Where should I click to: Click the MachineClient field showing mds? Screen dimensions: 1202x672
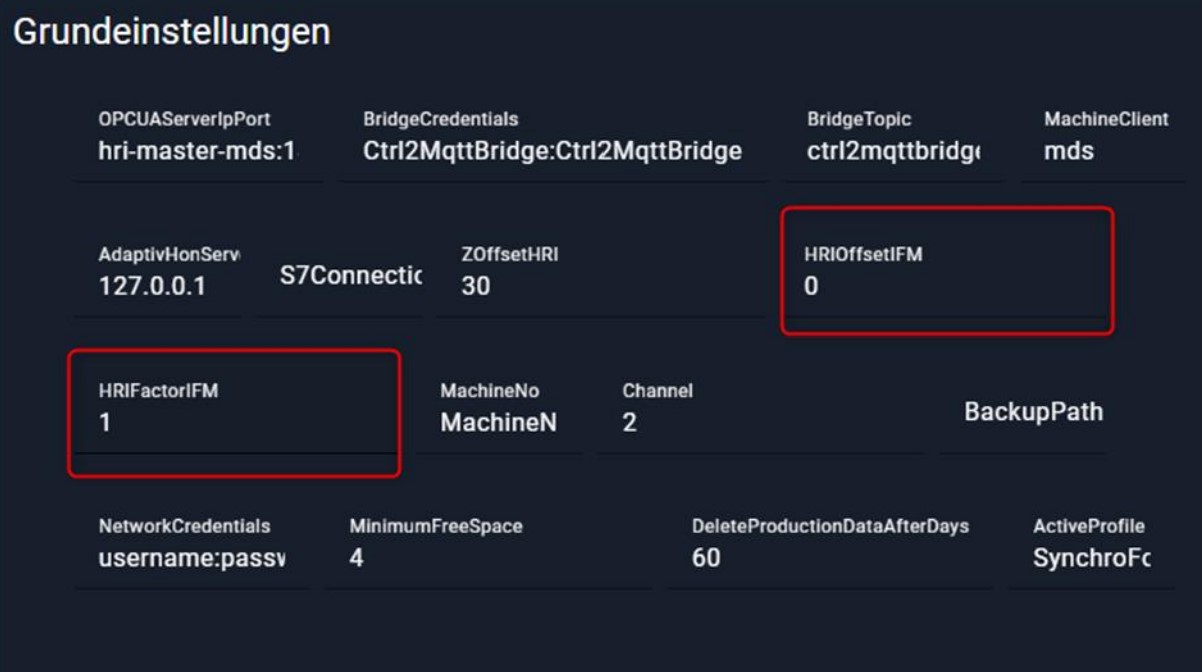[x=1100, y=152]
